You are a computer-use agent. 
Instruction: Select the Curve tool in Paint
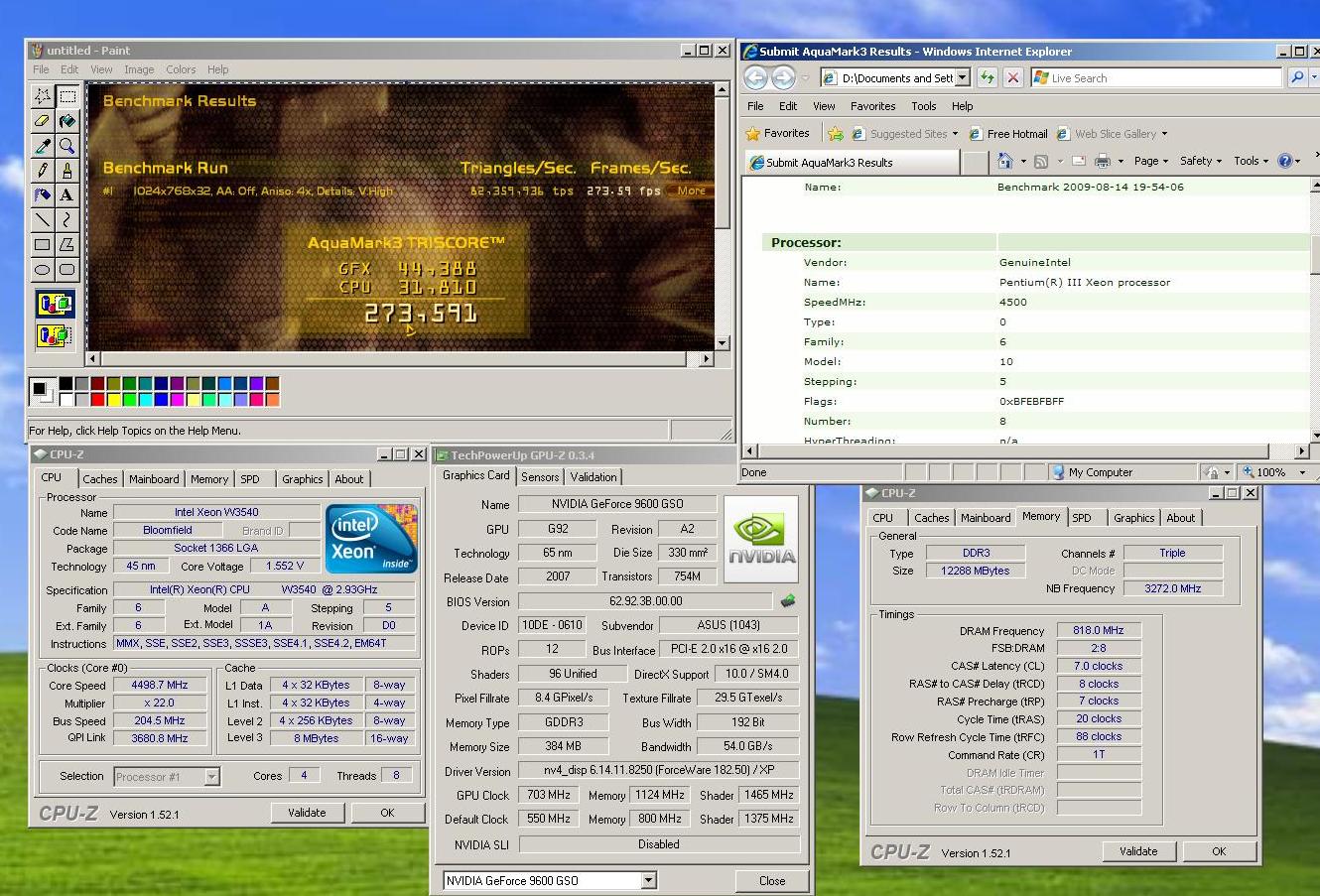(x=67, y=220)
